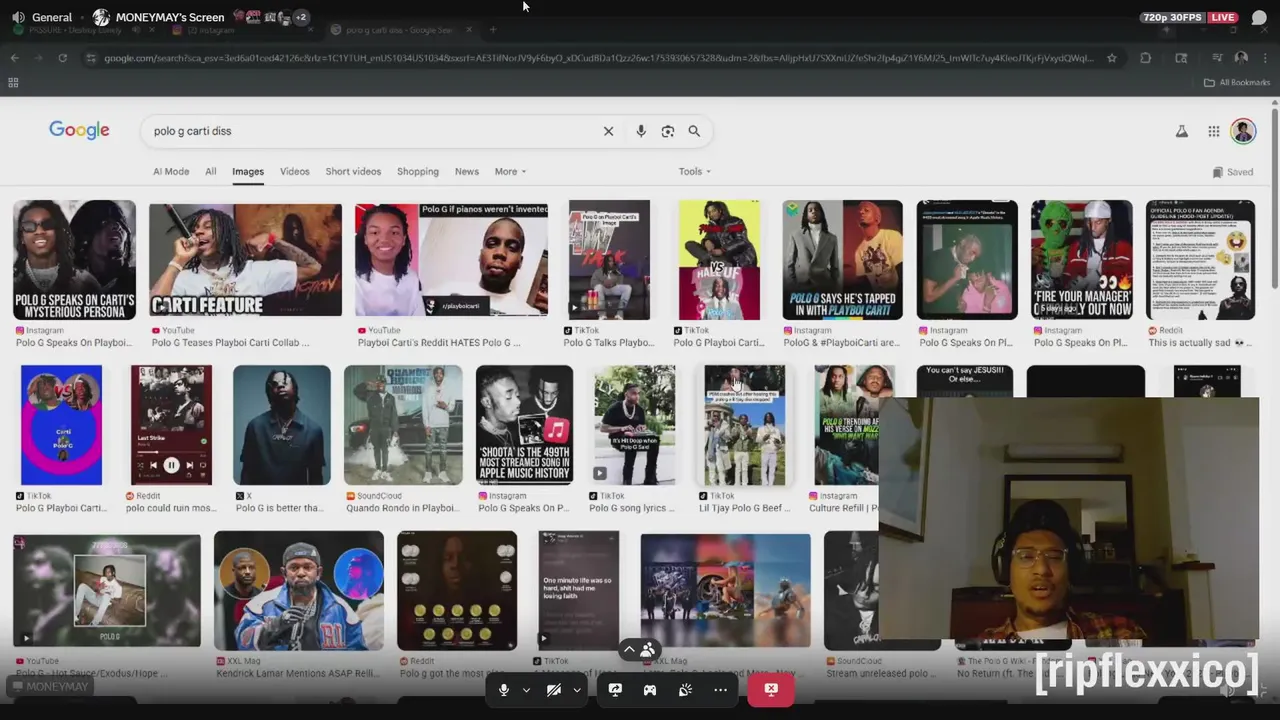Open 'Polo G if pianos weren't invented' thumbnail
The height and width of the screenshot is (720, 1280).
point(451,260)
